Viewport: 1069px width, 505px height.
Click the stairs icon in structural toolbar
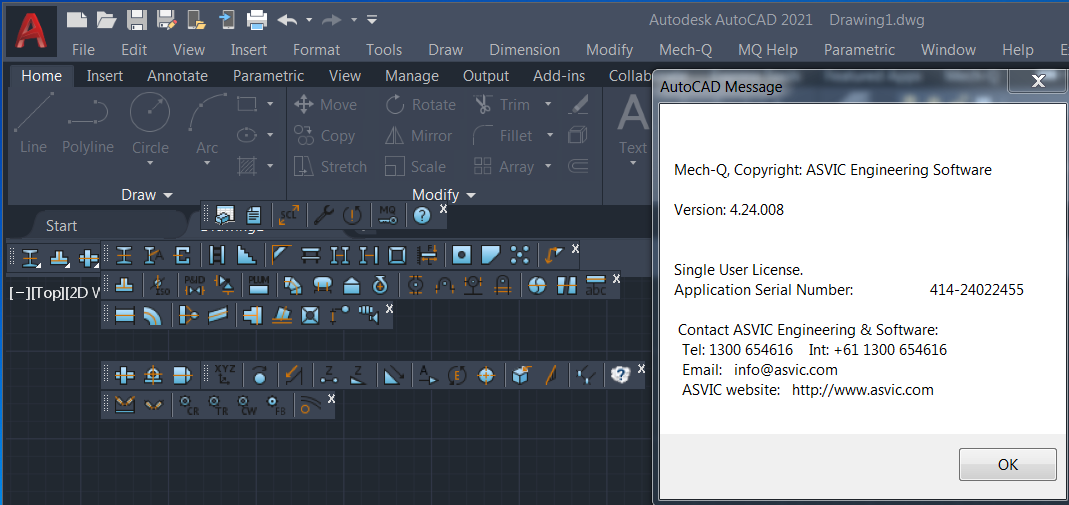(246, 255)
